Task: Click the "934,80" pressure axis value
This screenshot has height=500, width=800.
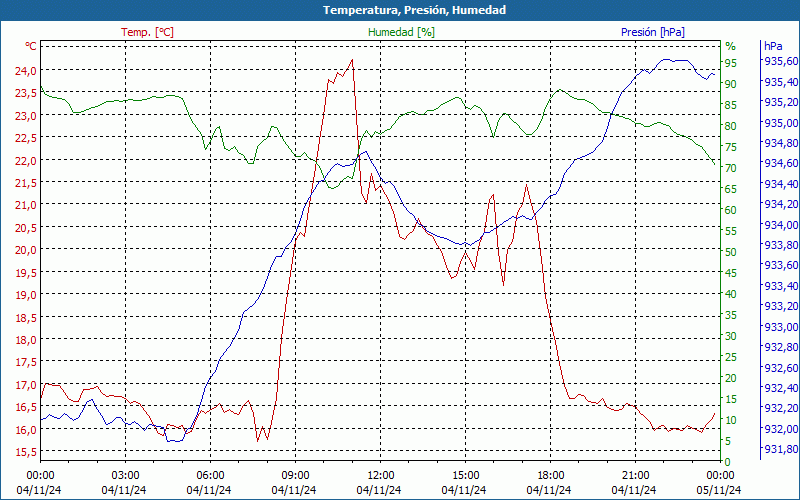Action: pos(781,143)
